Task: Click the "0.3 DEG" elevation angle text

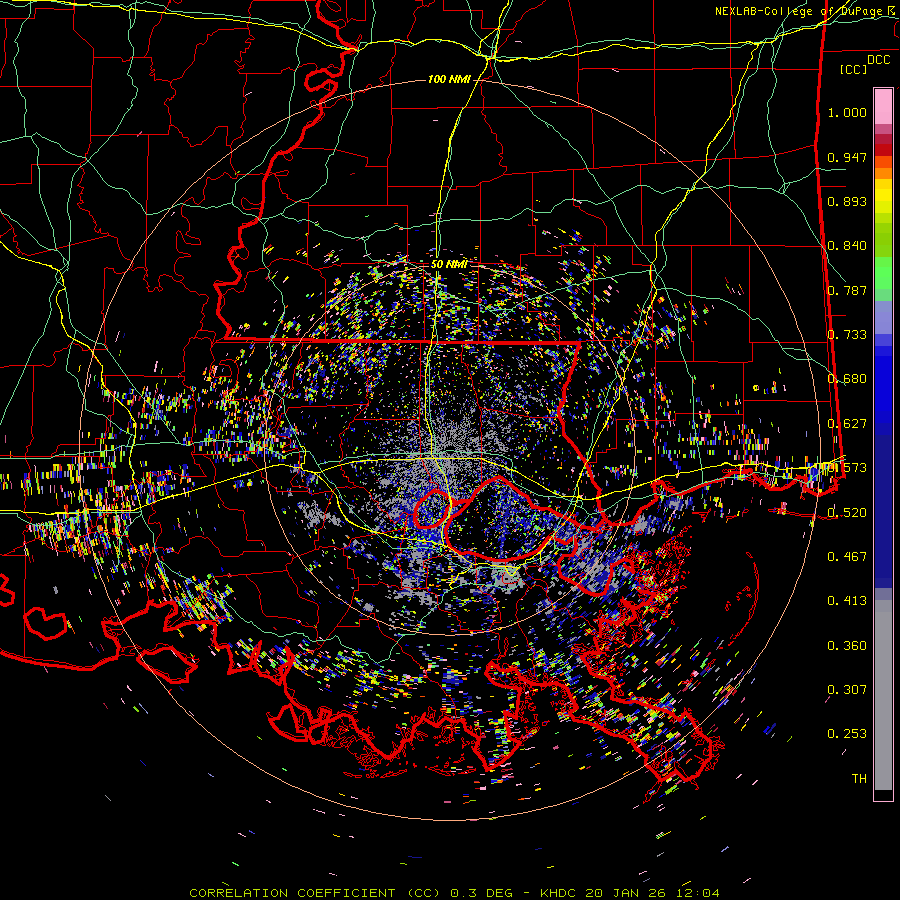Action: pyautogui.click(x=480, y=893)
